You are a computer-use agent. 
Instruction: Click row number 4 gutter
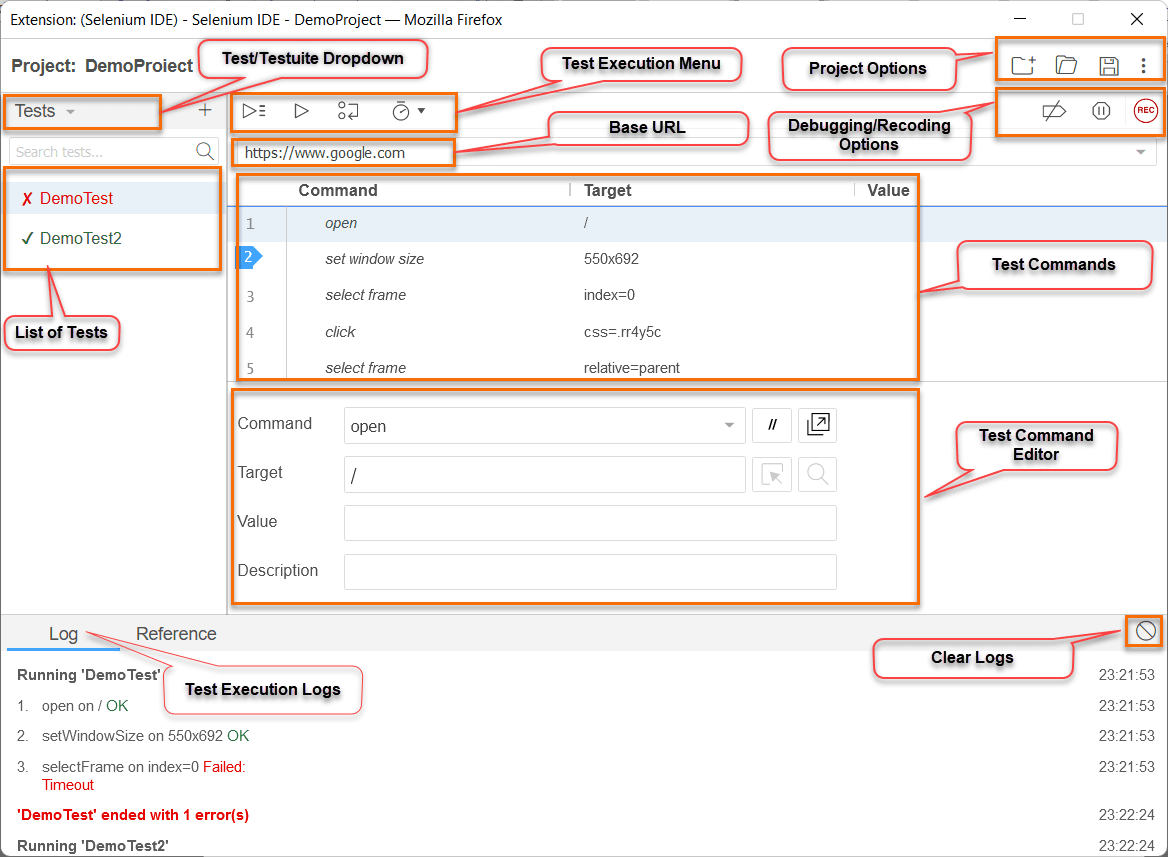[250, 332]
